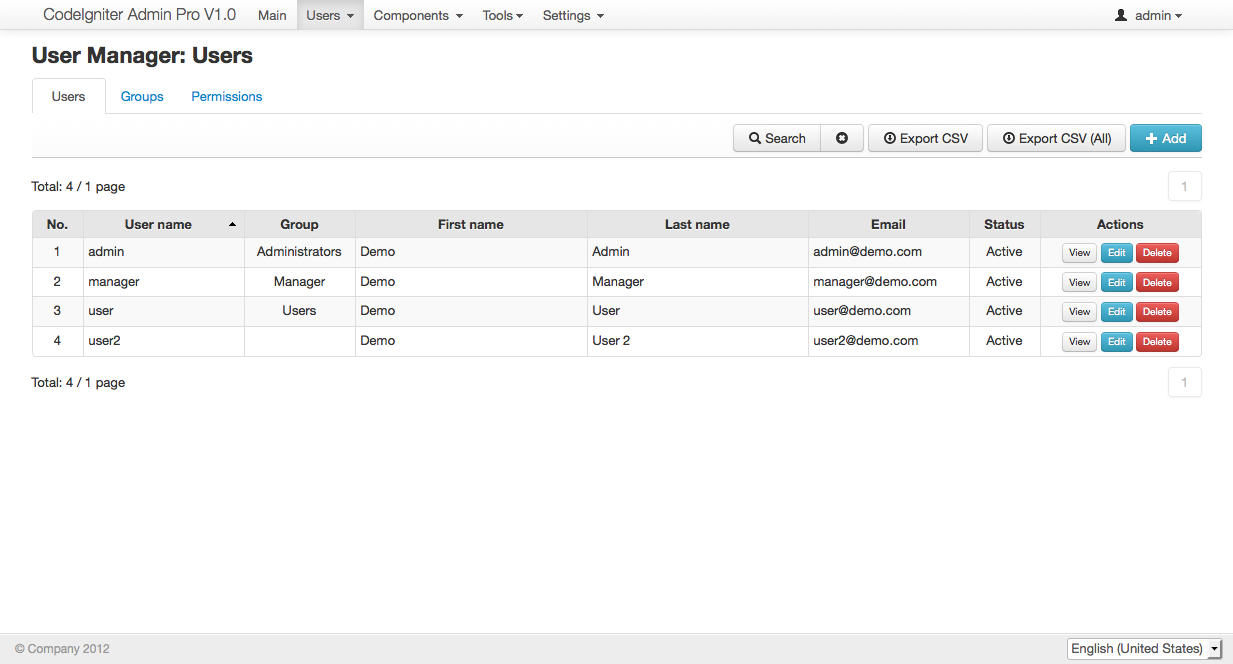This screenshot has height=664, width=1233.
Task: Click page 1 in top pagination
Action: [1184, 186]
